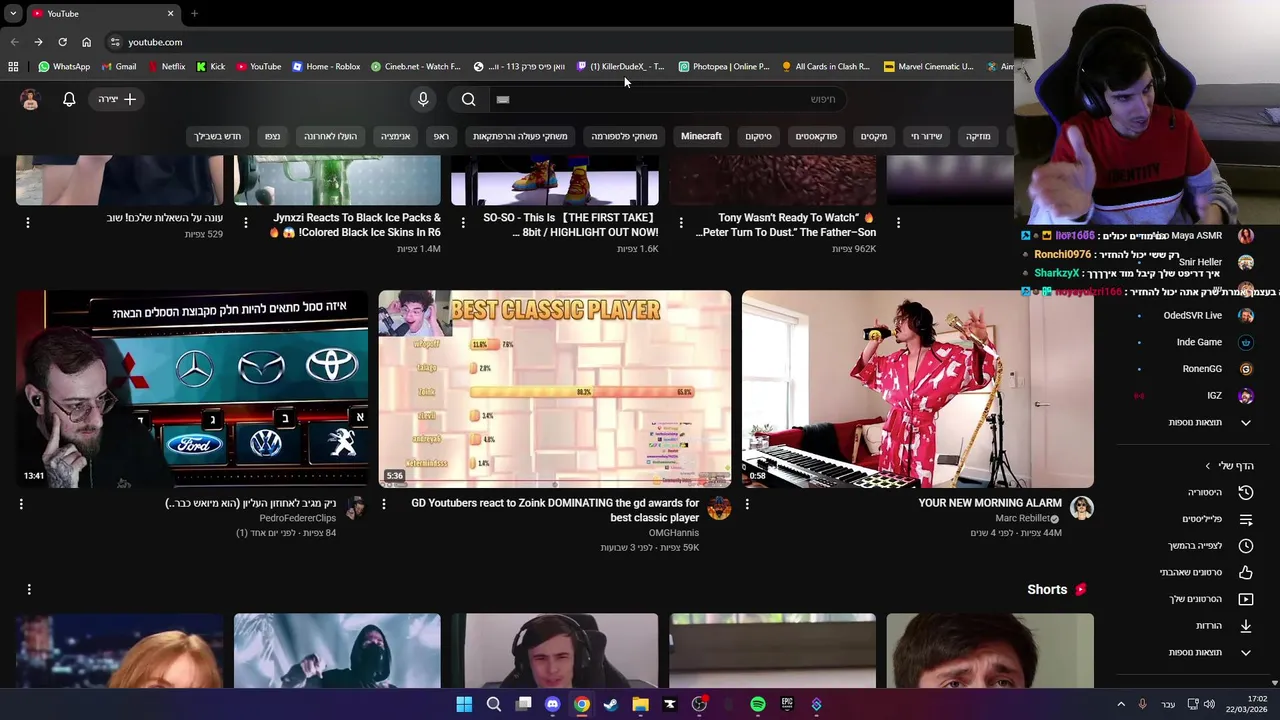Viewport: 1280px width, 720px height.
Task: Open Steam from taskbar
Action: [611, 704]
